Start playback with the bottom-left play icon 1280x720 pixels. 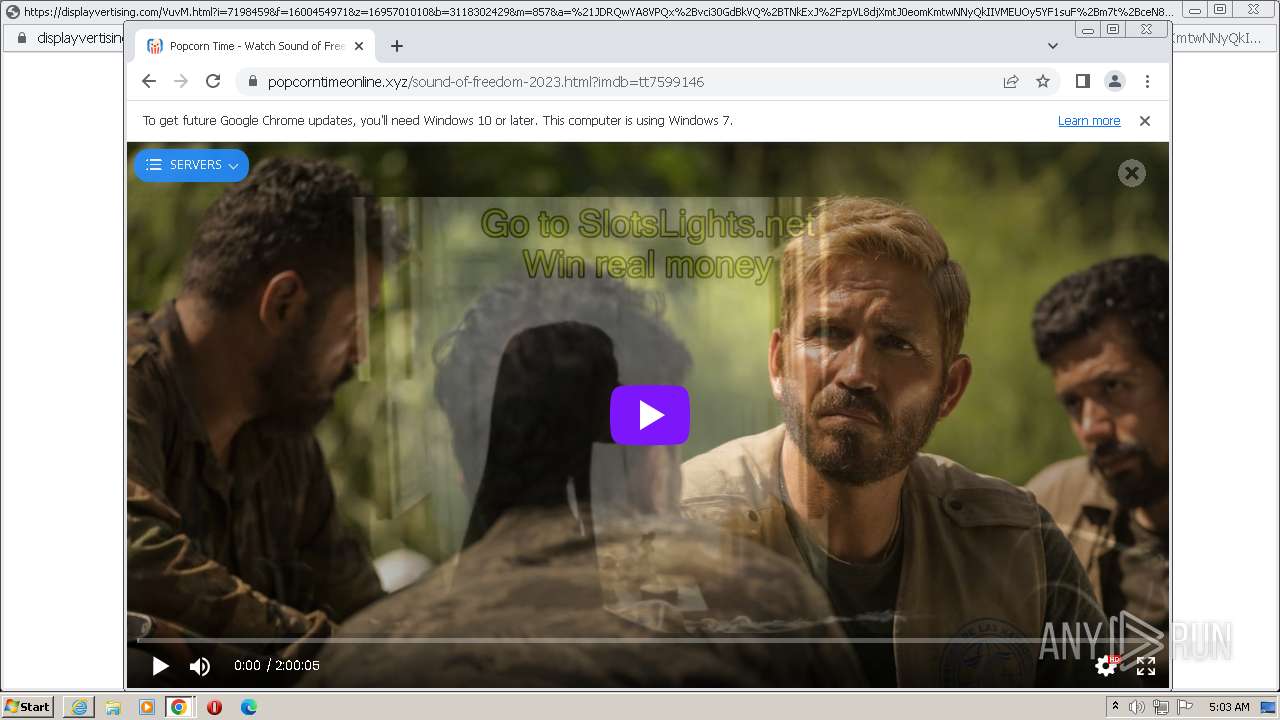pos(160,666)
